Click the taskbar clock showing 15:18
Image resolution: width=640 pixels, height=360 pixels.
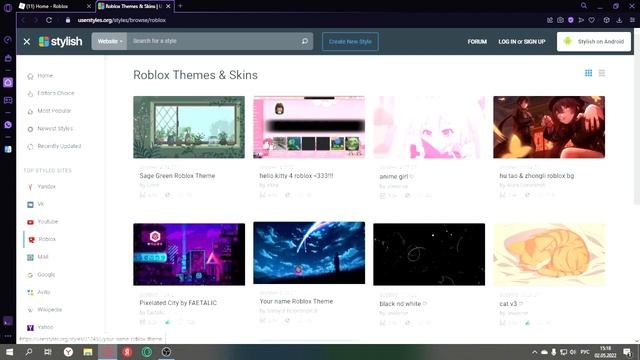pyautogui.click(x=605, y=352)
